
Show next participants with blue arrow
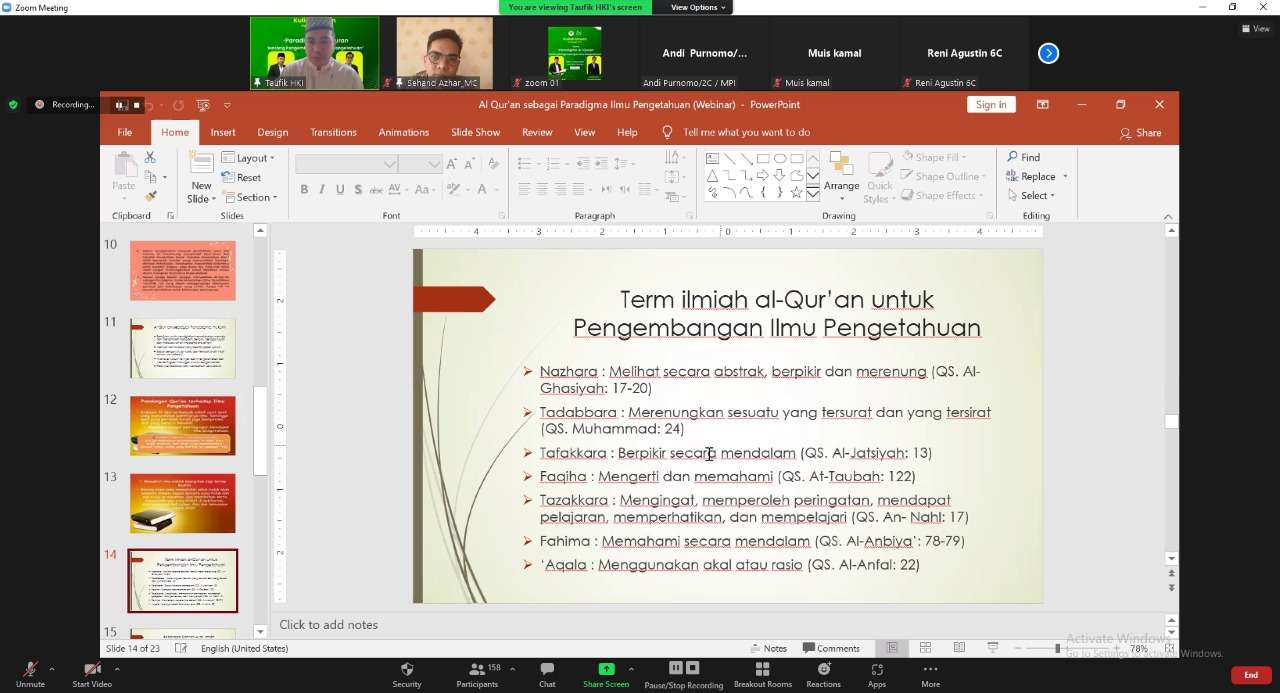click(x=1048, y=53)
